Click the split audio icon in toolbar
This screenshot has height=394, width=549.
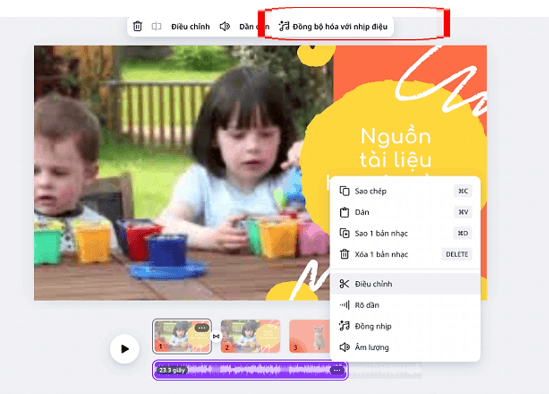pyautogui.click(x=156, y=26)
